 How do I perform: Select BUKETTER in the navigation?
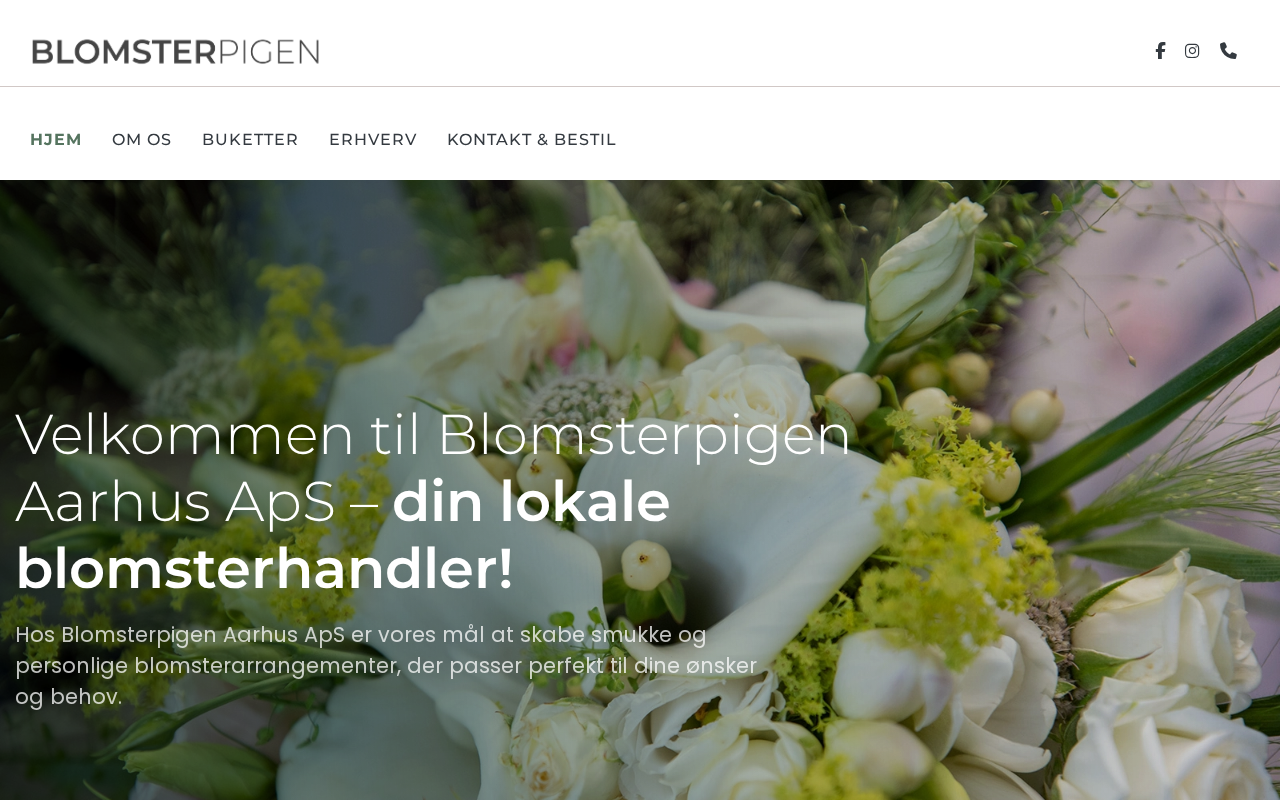coord(250,140)
